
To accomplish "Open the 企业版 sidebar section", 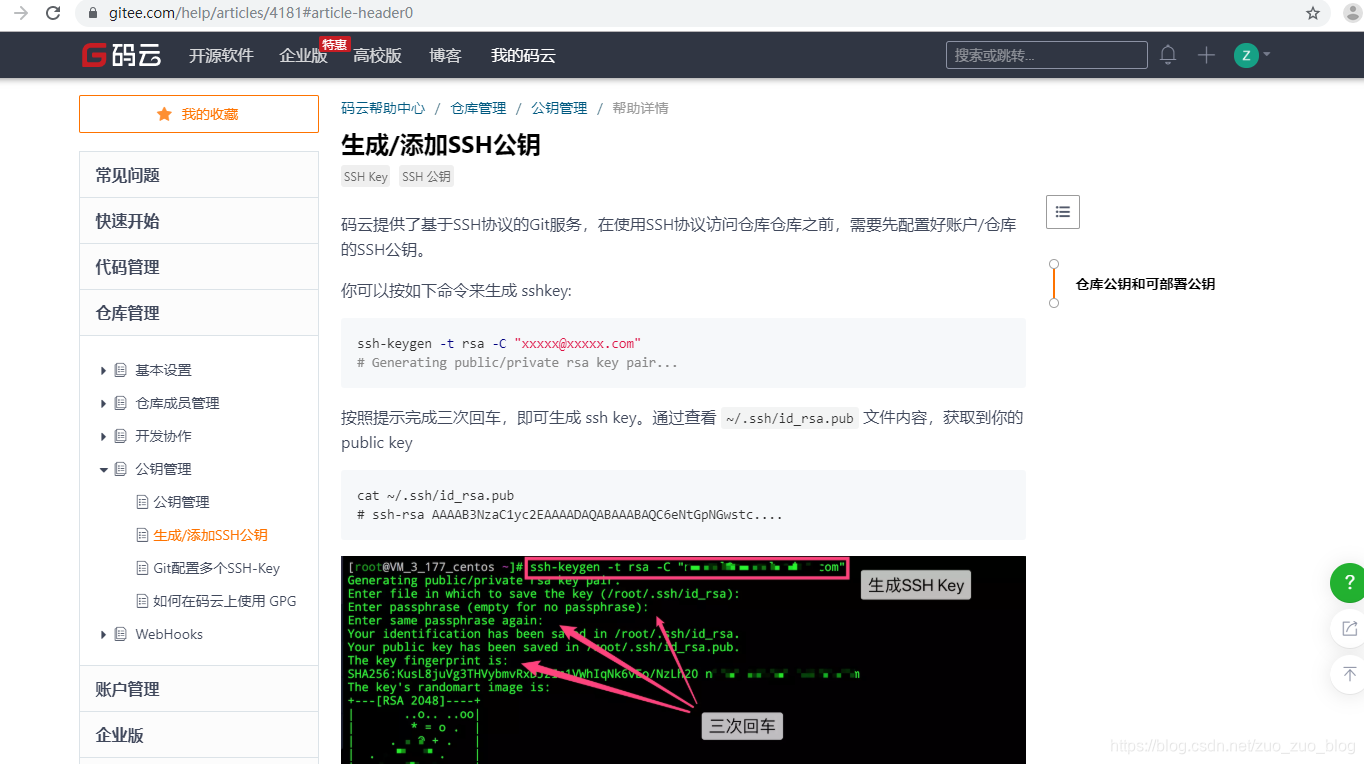I will (199, 735).
